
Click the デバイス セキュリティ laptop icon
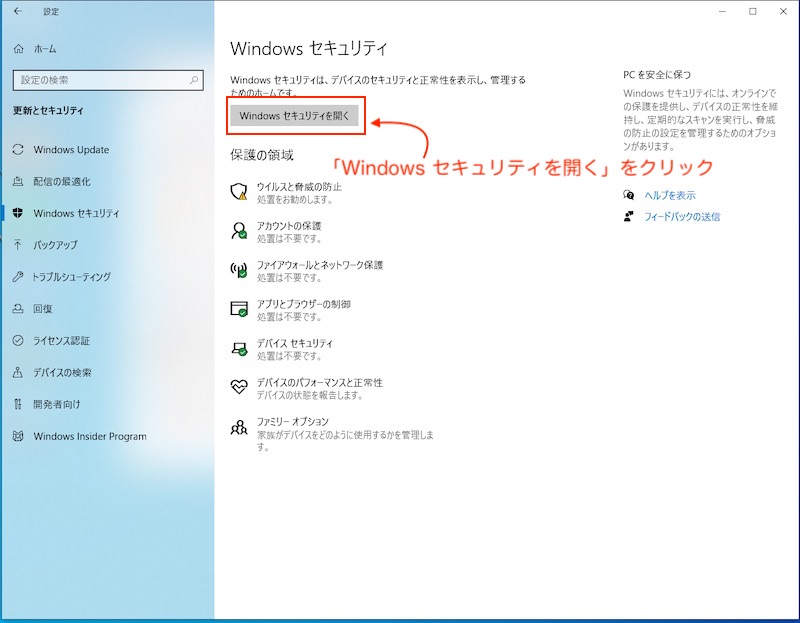coord(239,348)
